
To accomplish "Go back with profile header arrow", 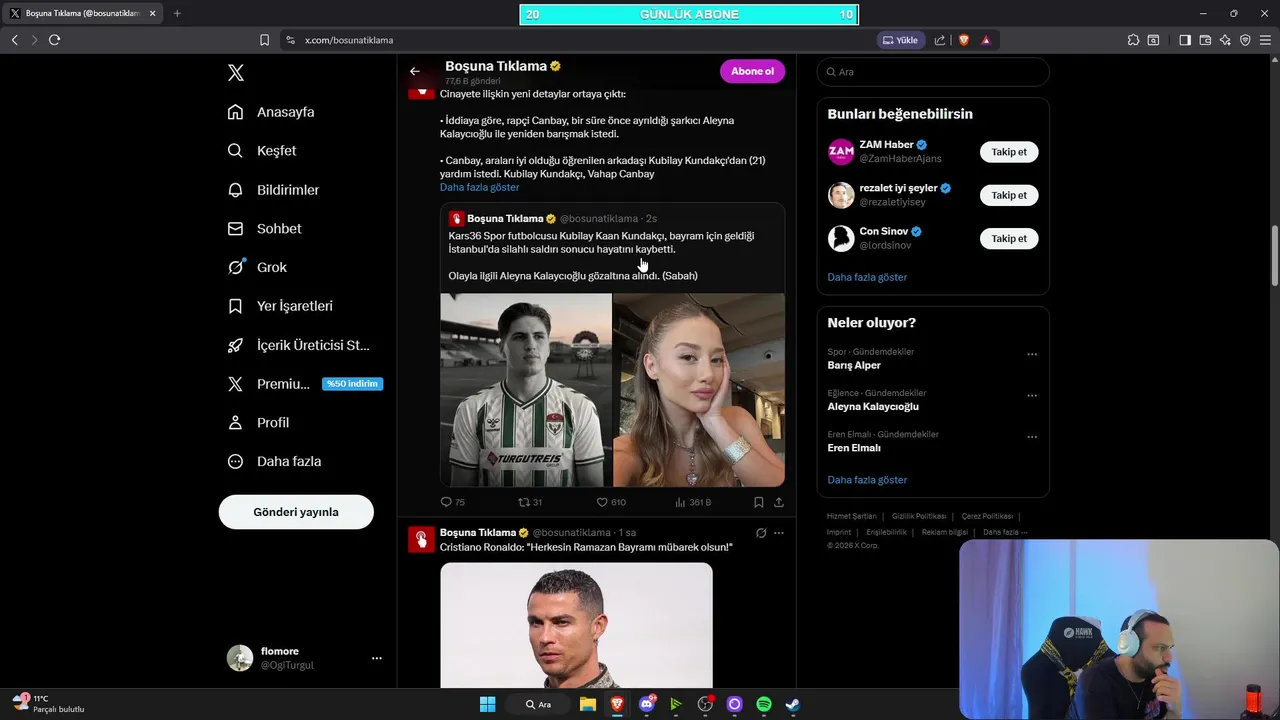I will pyautogui.click(x=415, y=71).
